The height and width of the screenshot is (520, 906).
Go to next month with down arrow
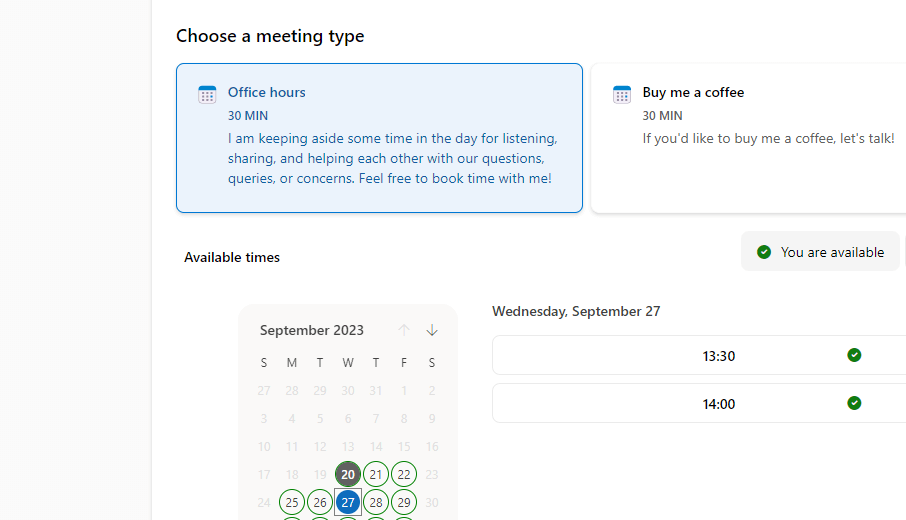click(432, 330)
